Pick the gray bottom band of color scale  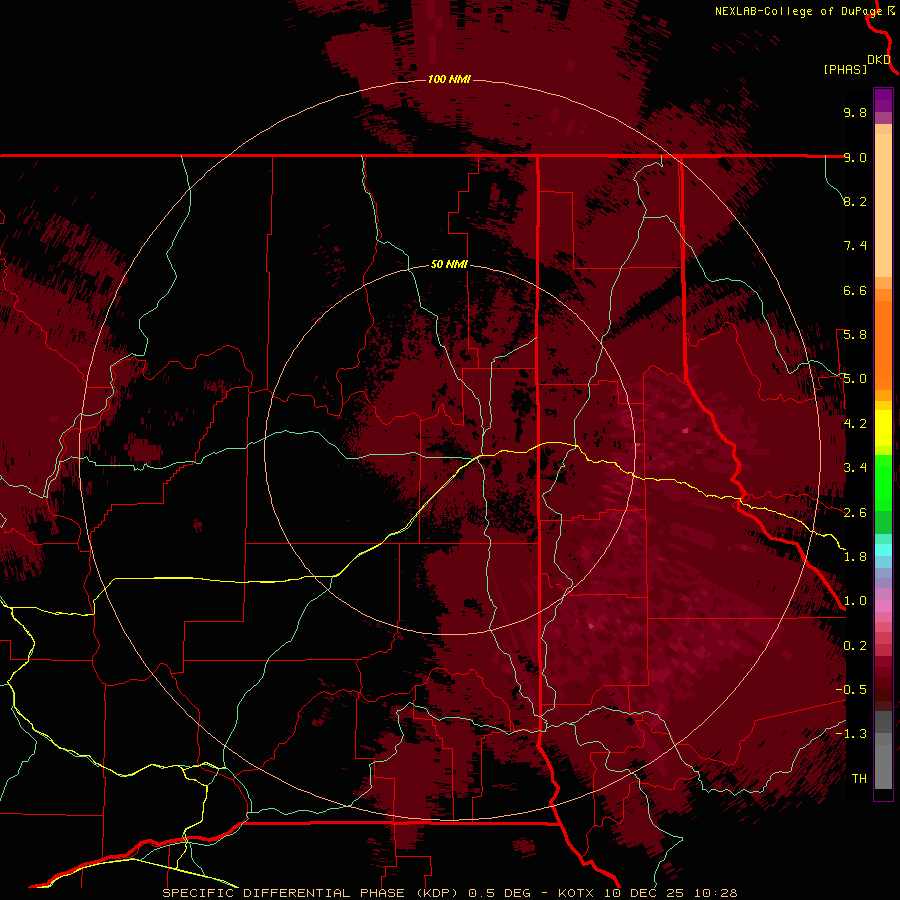point(883,763)
